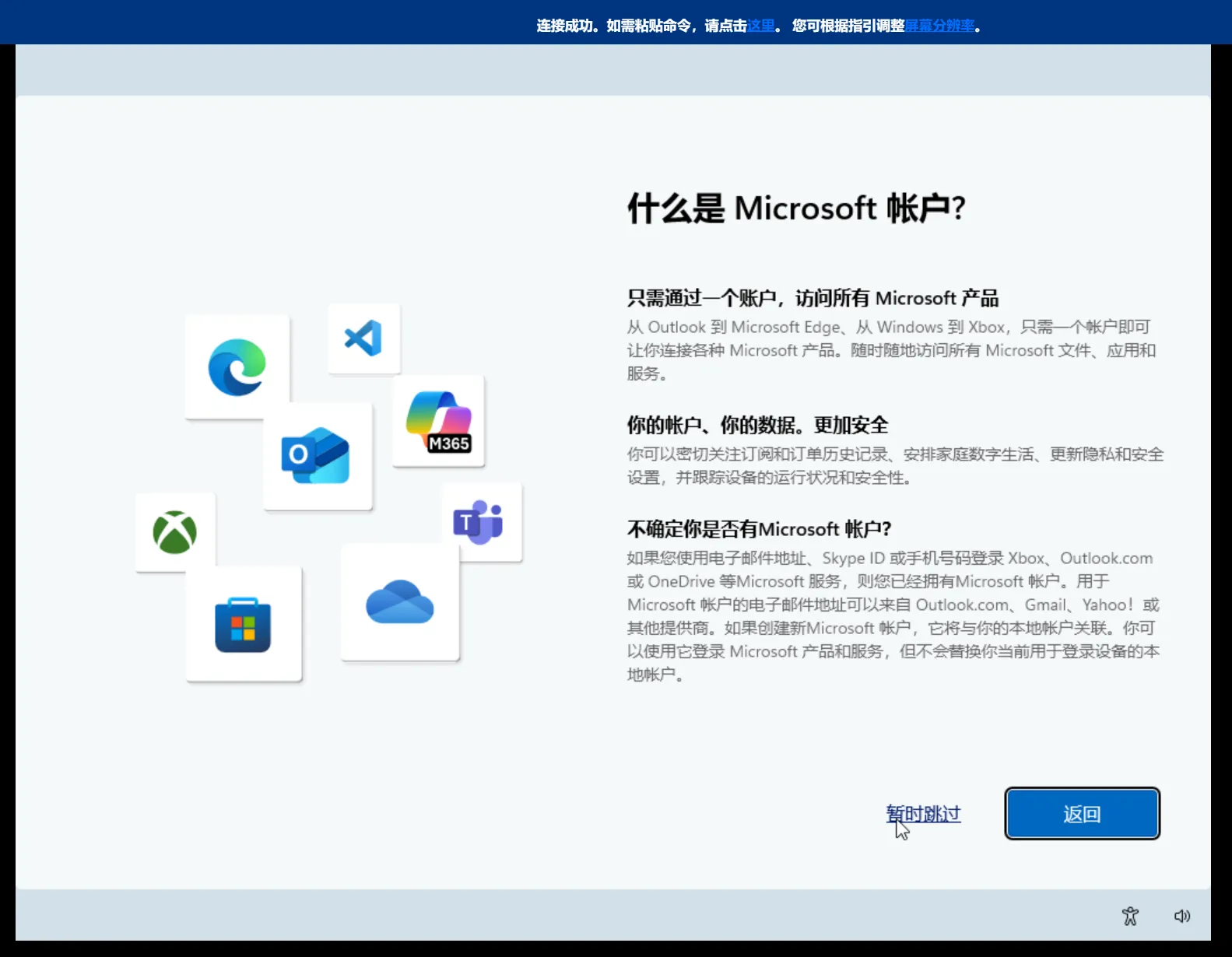Click the text 你的帐户、你的数据。更加安全
Image resolution: width=1232 pixels, height=957 pixels.
pos(757,426)
